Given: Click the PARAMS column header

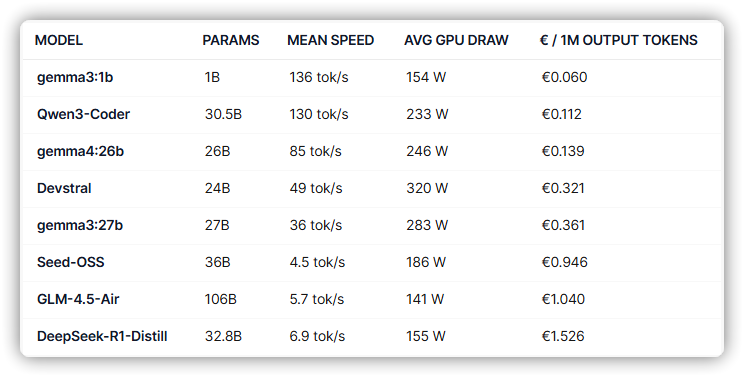Looking at the screenshot, I should 231,40.
